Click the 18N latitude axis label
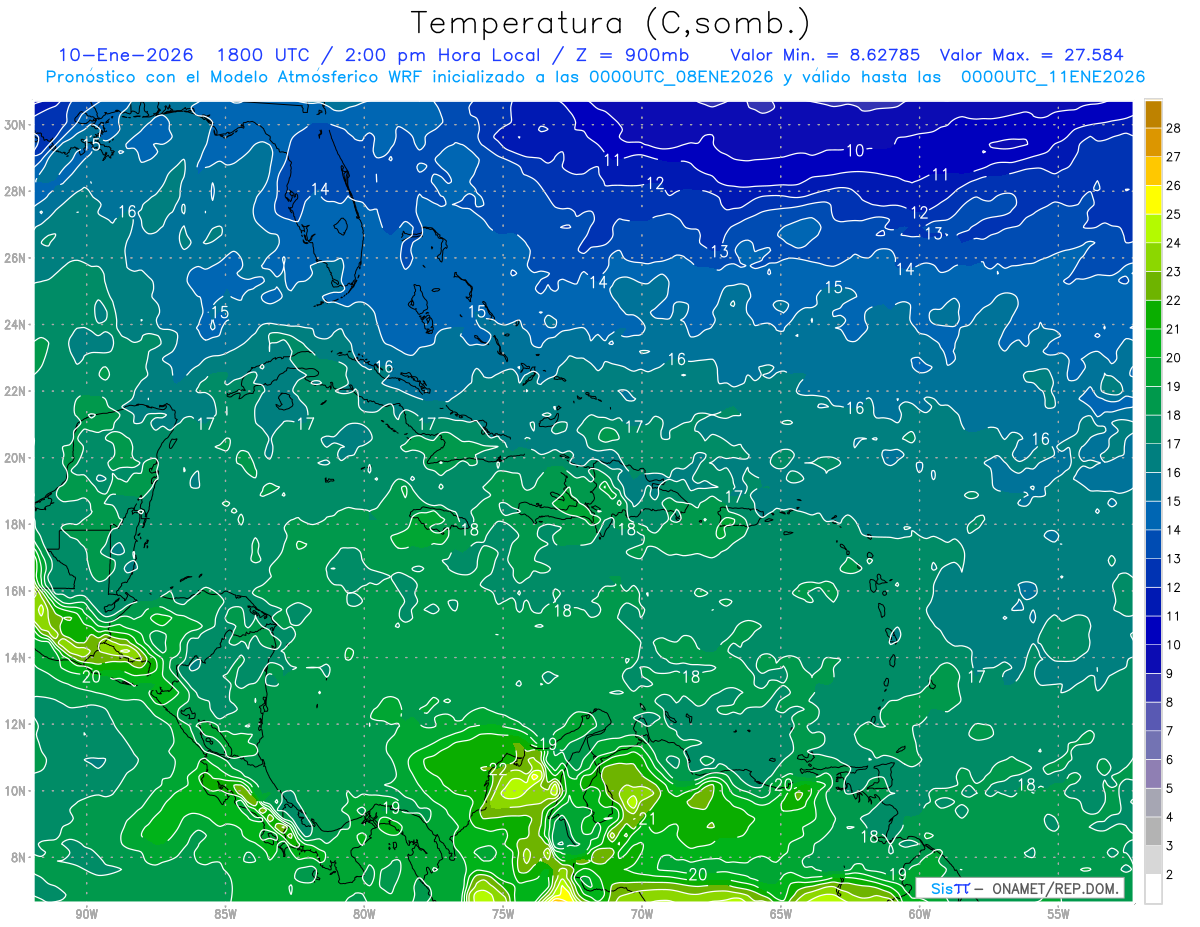The width and height of the screenshot is (1200, 927). [x=17, y=524]
